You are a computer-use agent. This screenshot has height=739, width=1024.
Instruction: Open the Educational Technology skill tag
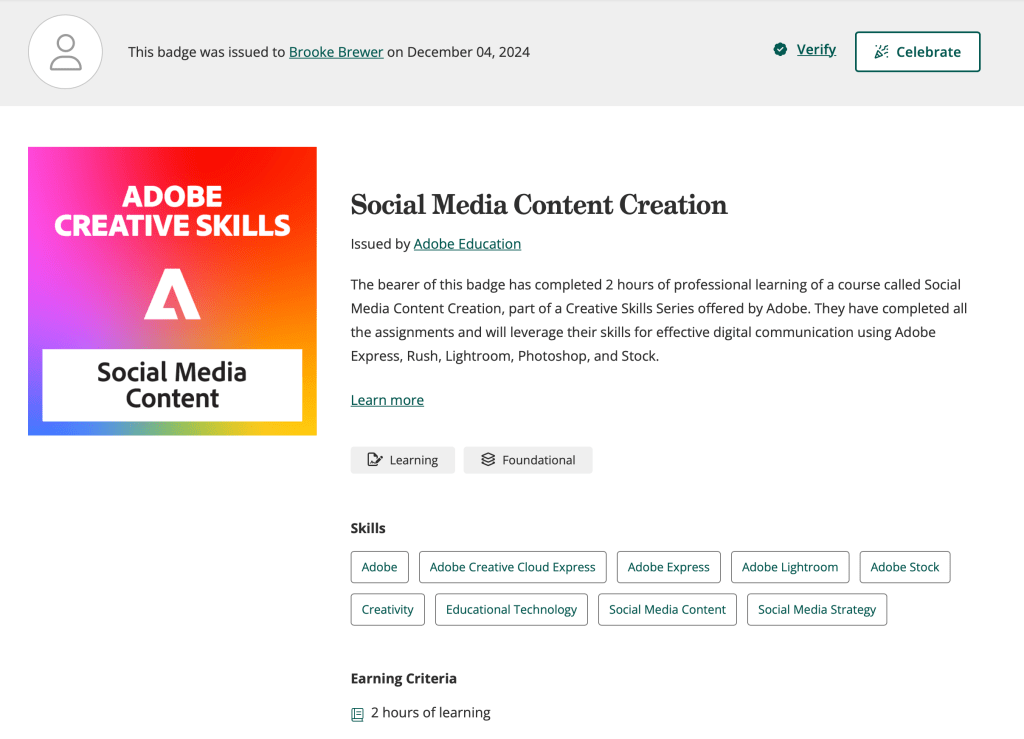point(511,610)
